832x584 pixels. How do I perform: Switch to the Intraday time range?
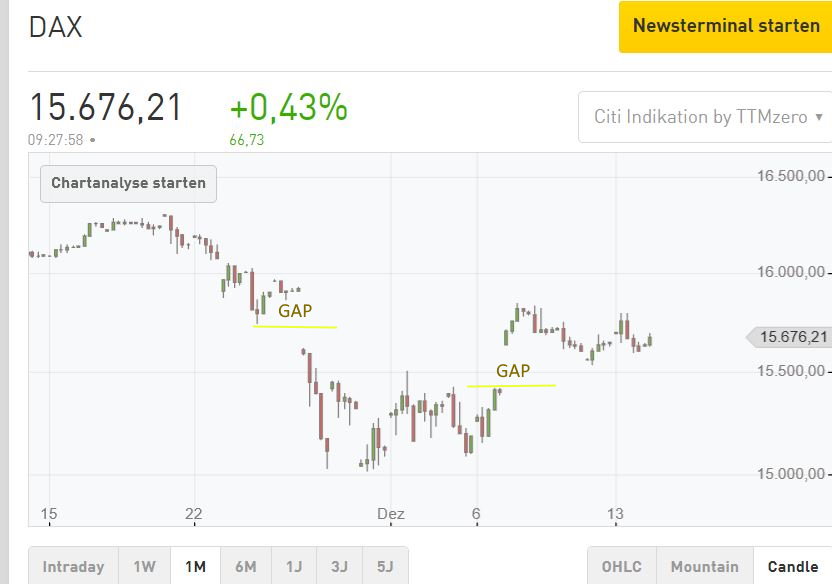(x=73, y=567)
